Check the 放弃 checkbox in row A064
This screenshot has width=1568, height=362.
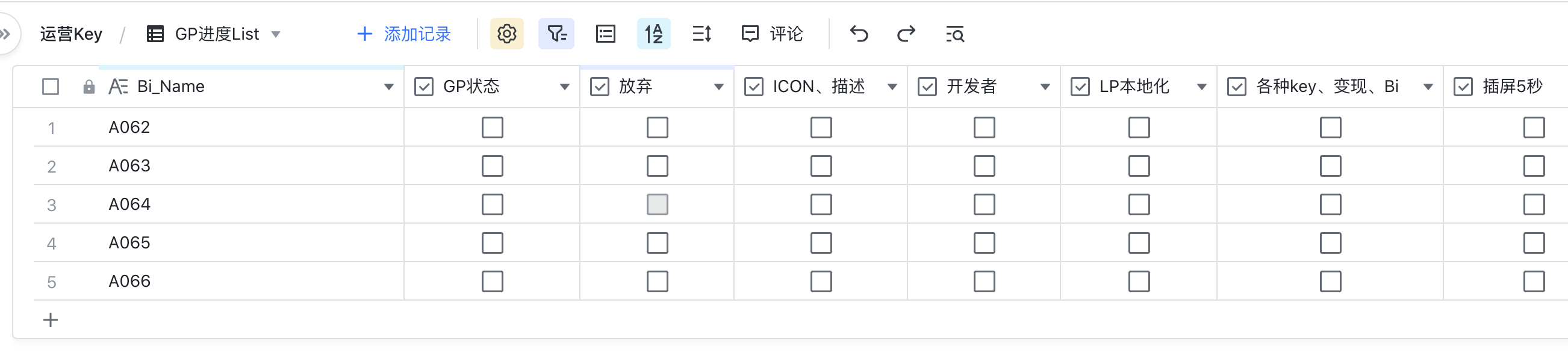click(657, 204)
